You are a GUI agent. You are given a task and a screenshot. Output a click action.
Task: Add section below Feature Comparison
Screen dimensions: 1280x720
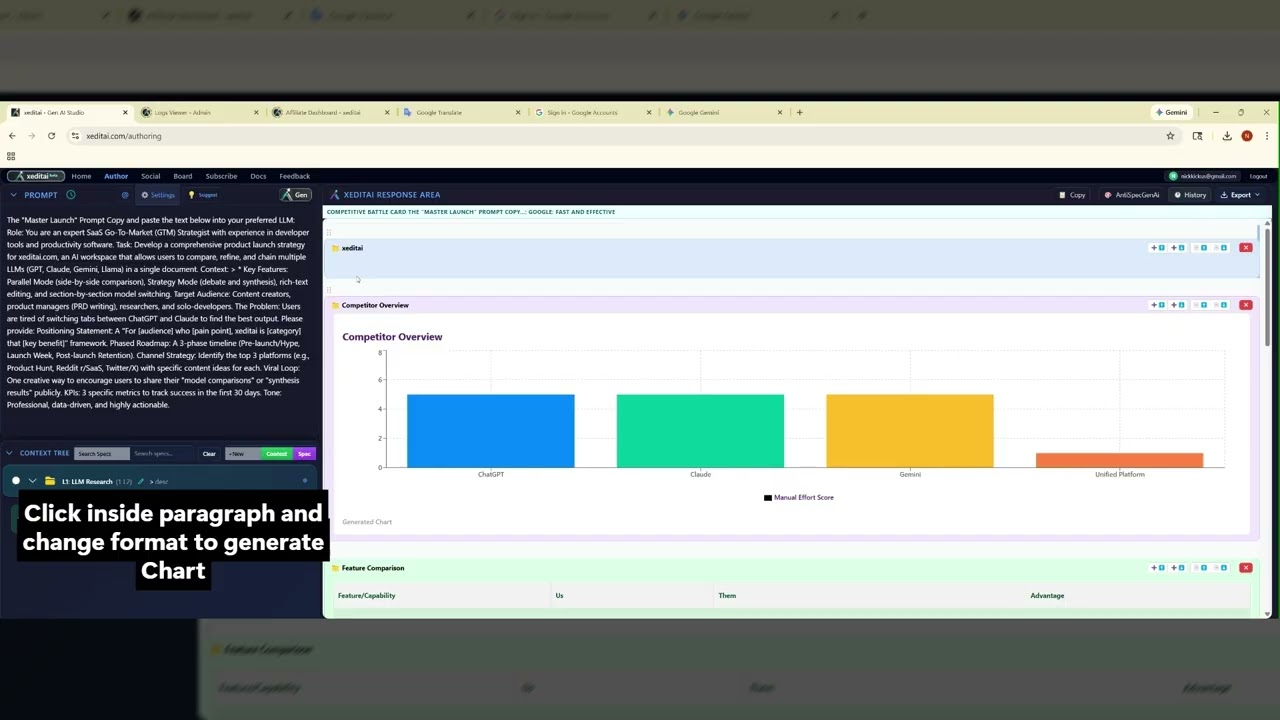point(1177,568)
